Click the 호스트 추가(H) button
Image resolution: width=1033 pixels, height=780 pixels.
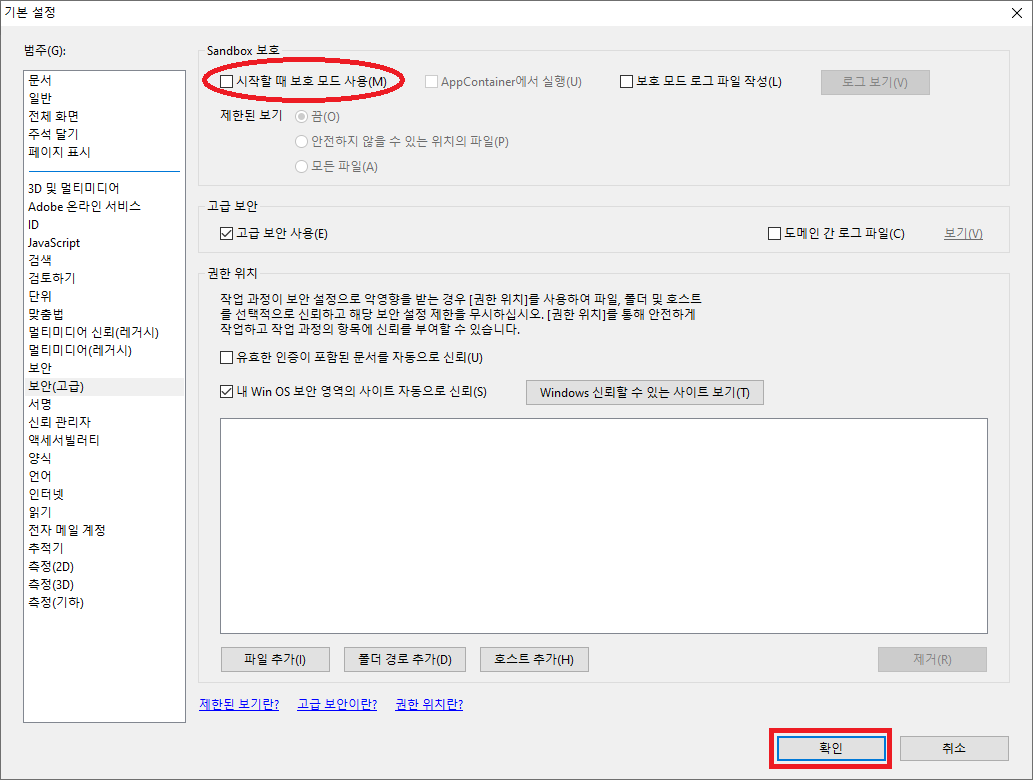point(534,659)
